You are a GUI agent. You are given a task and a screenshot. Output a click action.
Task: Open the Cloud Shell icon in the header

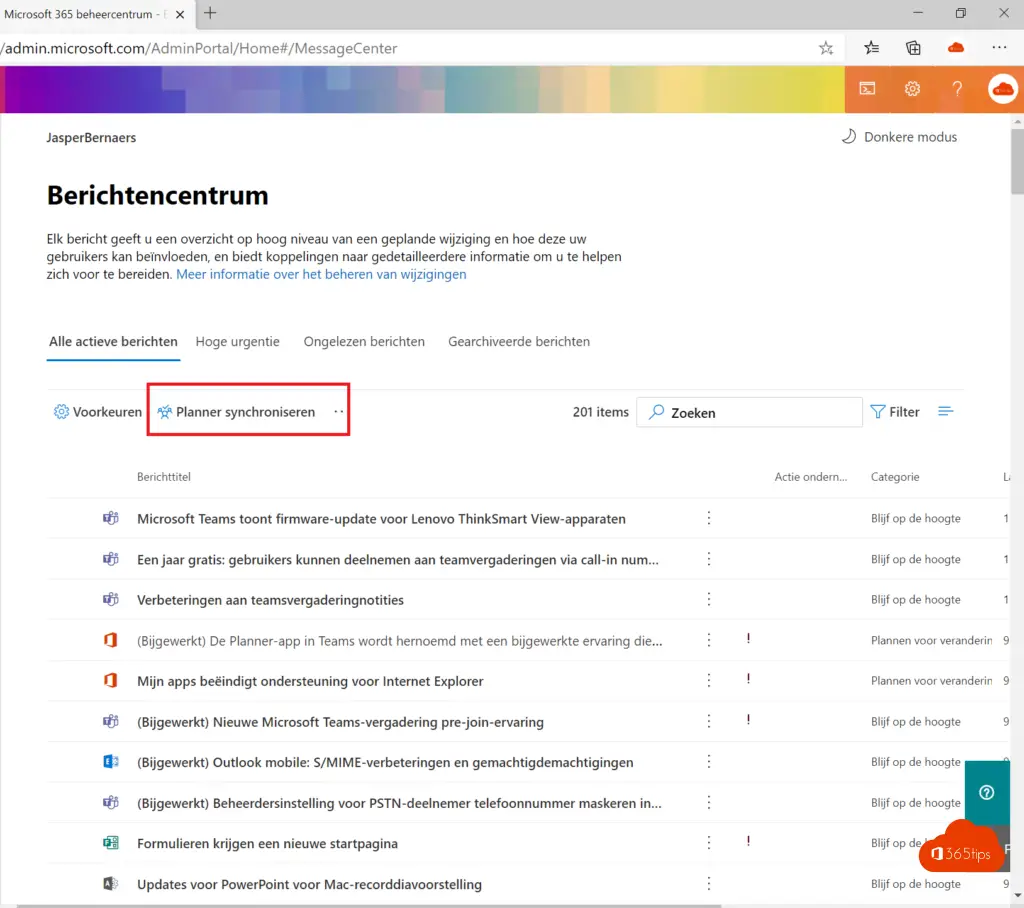(x=867, y=89)
